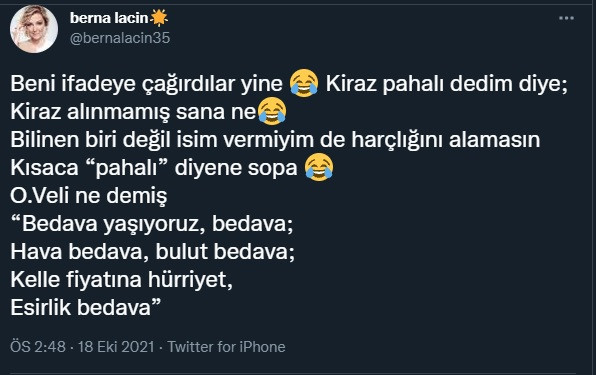Open the 'Twitter for iPhone' source link
Screen dimensions: 596x375
click(227, 347)
